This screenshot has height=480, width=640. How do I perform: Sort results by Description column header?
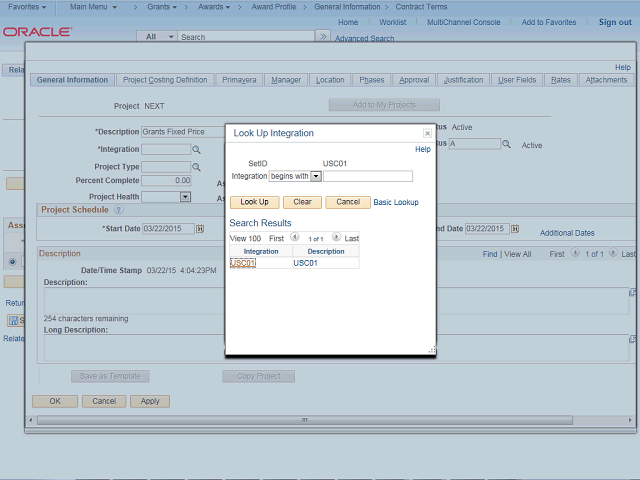tap(326, 251)
